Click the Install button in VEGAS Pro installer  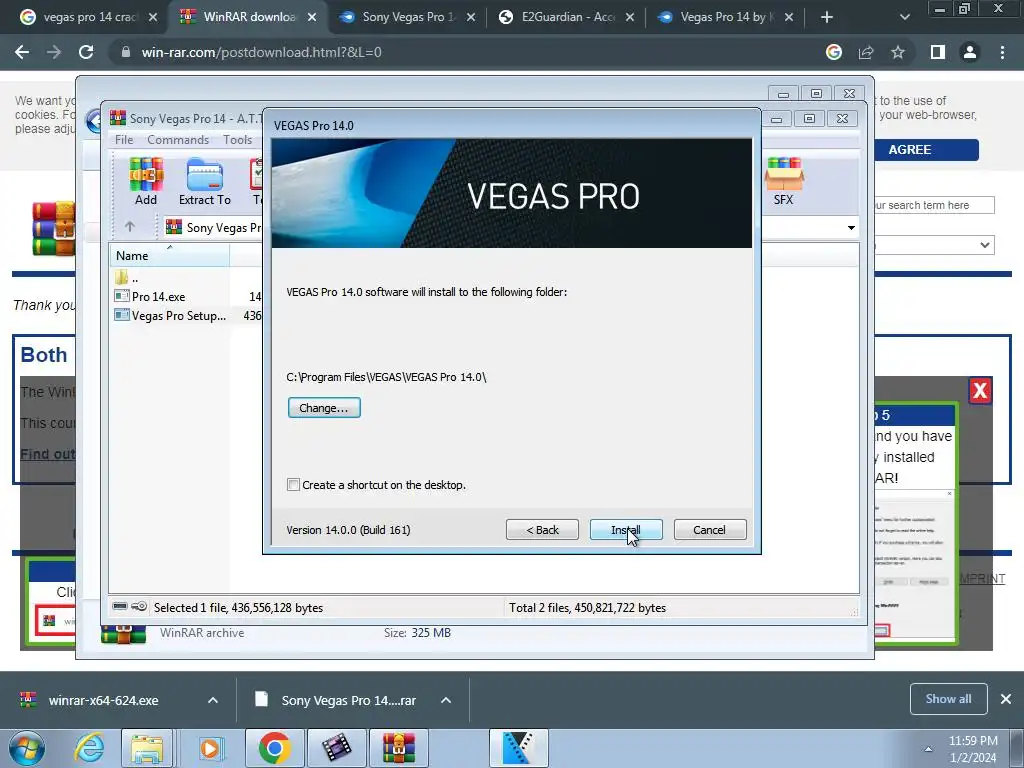coord(626,530)
